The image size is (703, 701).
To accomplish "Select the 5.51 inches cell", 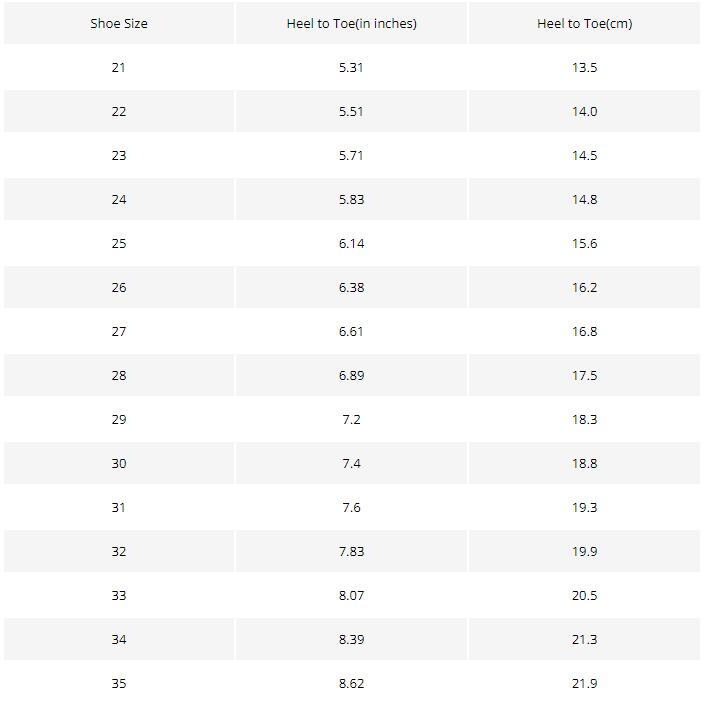I will pyautogui.click(x=351, y=111).
